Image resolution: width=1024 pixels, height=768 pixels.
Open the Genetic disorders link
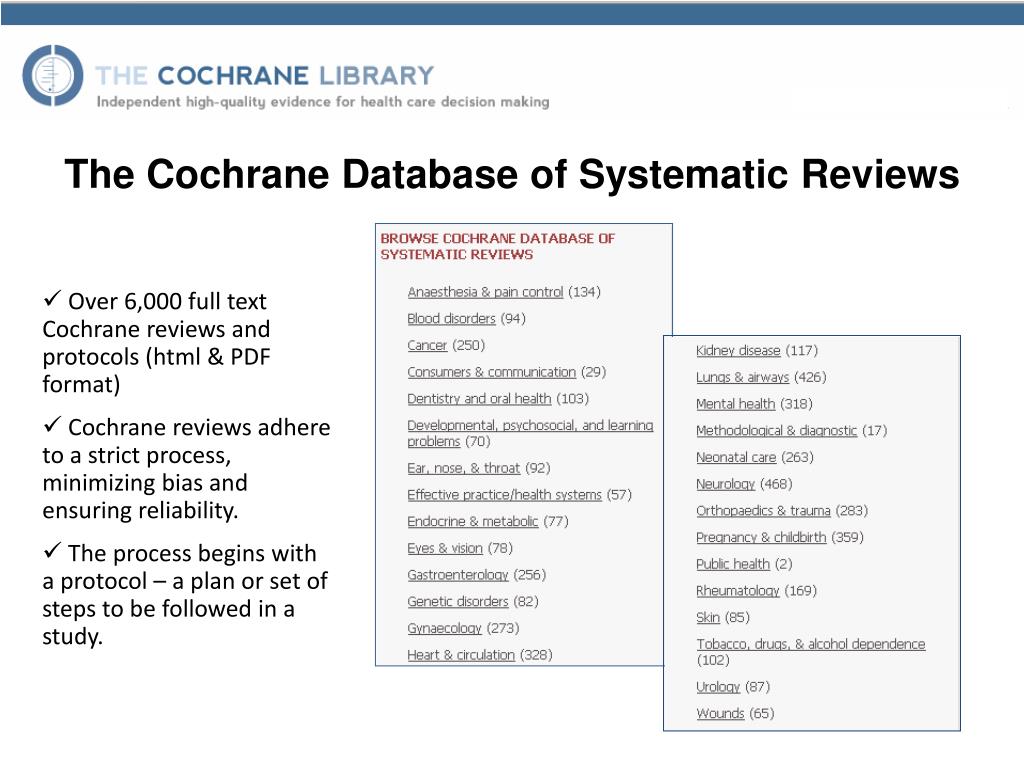click(457, 601)
